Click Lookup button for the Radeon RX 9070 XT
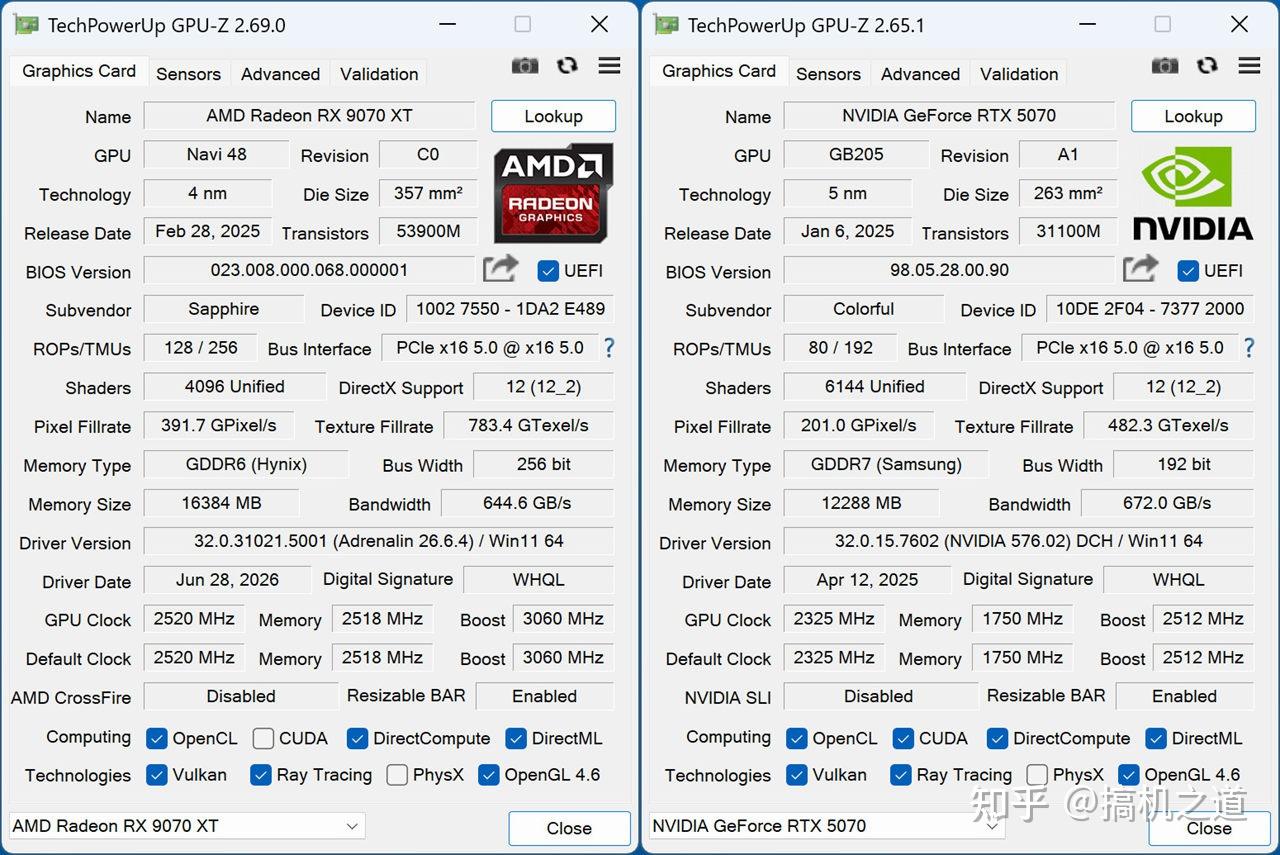Image resolution: width=1280 pixels, height=855 pixels. 553,116
